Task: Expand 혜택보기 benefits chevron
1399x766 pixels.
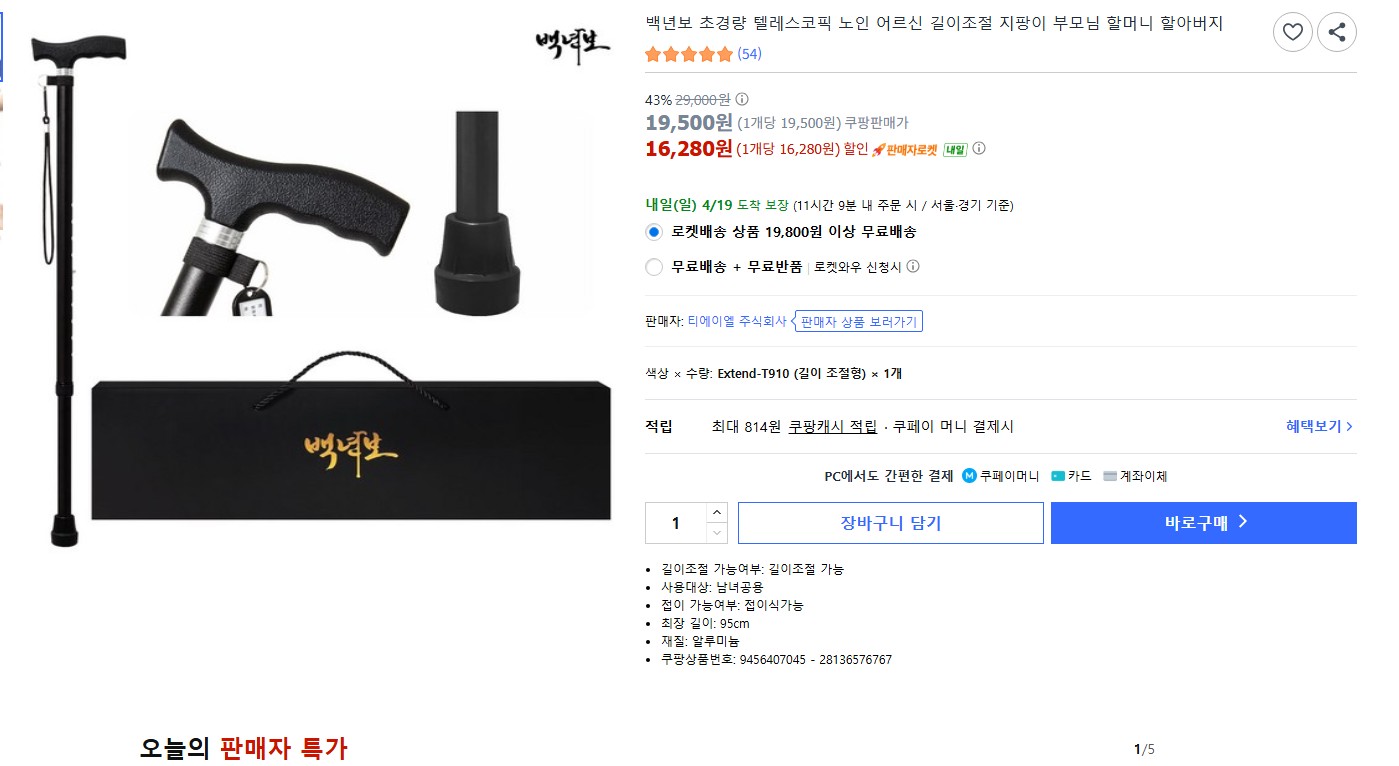Action: click(1319, 426)
